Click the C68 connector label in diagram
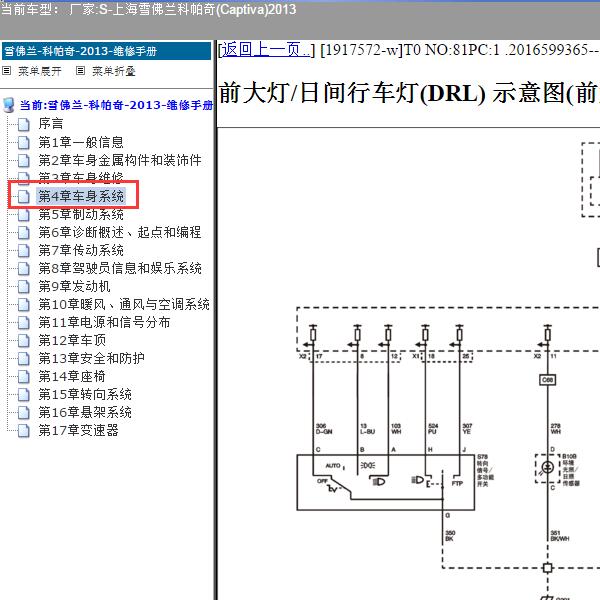This screenshot has height=600, width=600. [548, 380]
